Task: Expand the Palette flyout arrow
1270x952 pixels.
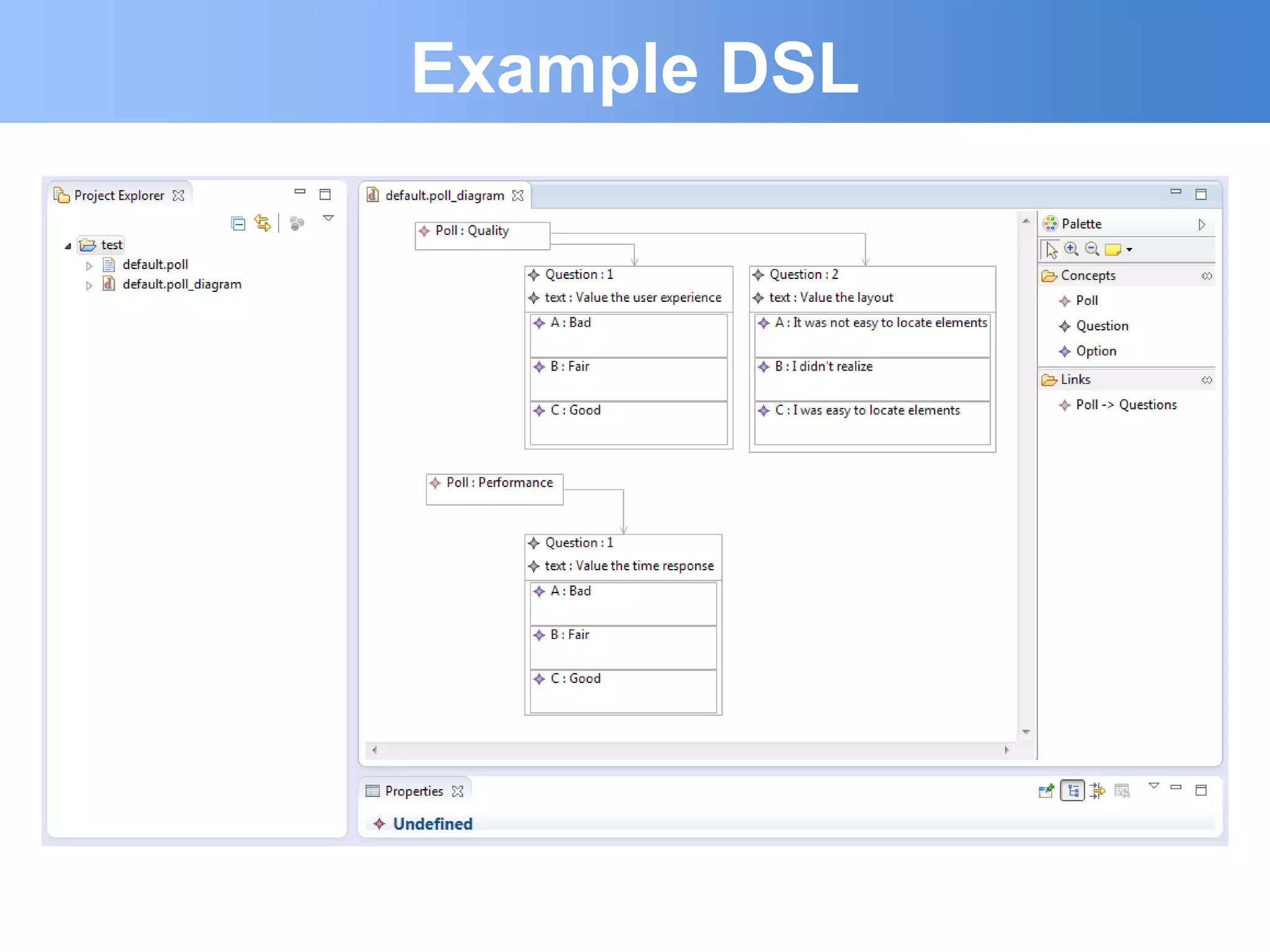Action: [1202, 224]
